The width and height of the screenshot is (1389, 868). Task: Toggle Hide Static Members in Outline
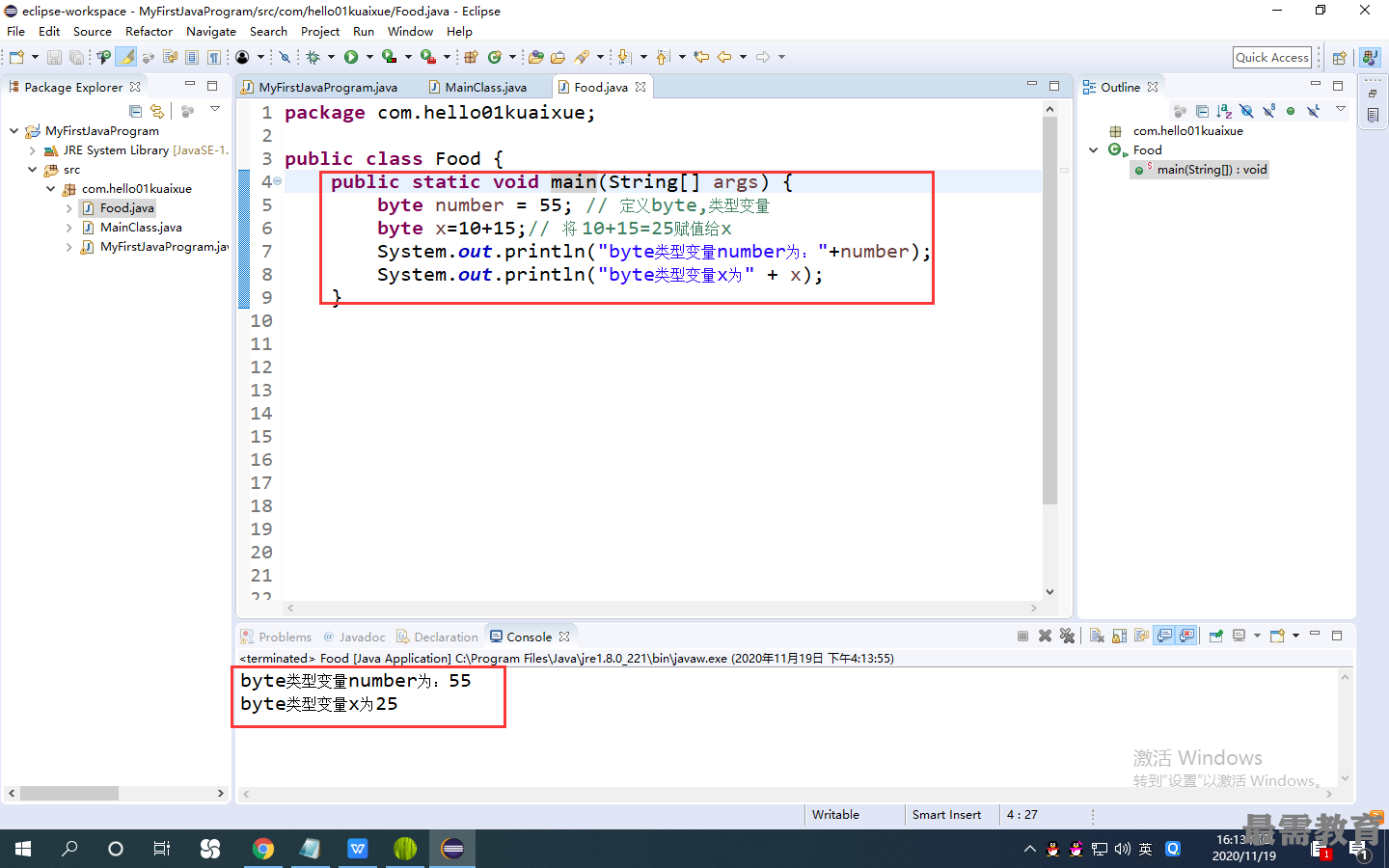point(1268,111)
